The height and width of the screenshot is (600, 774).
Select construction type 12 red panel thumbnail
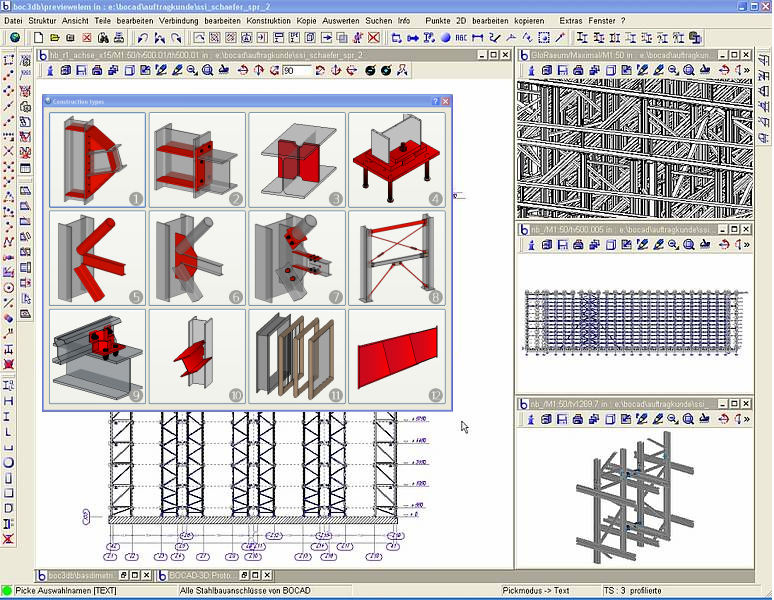pos(397,357)
